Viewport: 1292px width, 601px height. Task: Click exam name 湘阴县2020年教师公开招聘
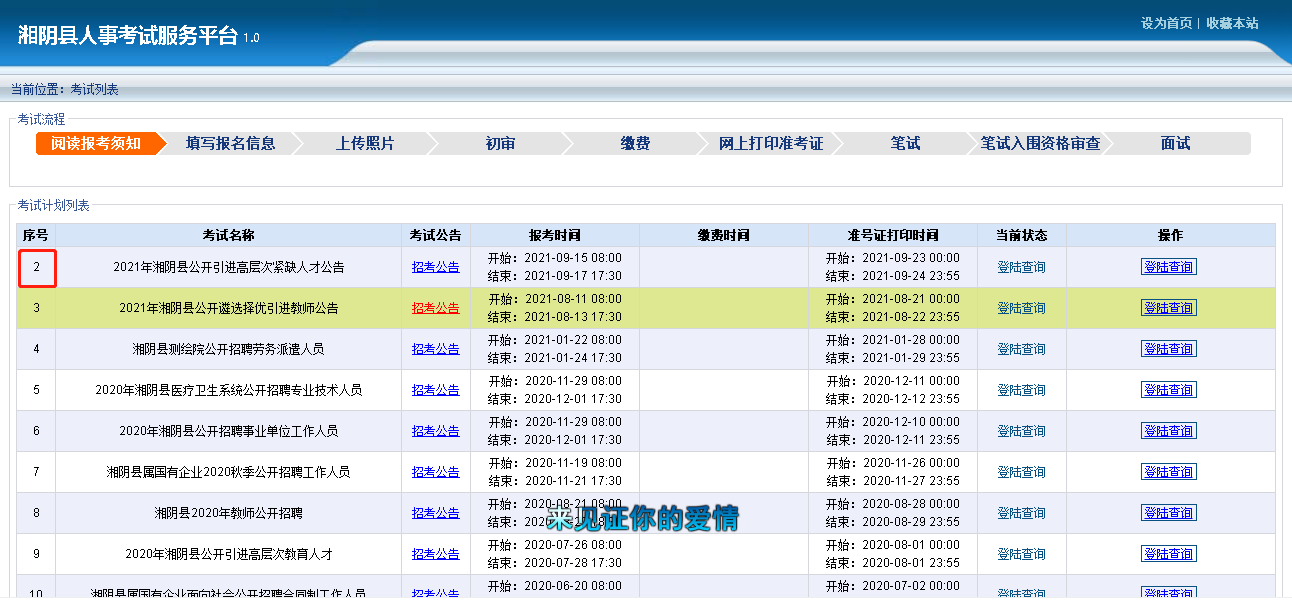(x=228, y=513)
